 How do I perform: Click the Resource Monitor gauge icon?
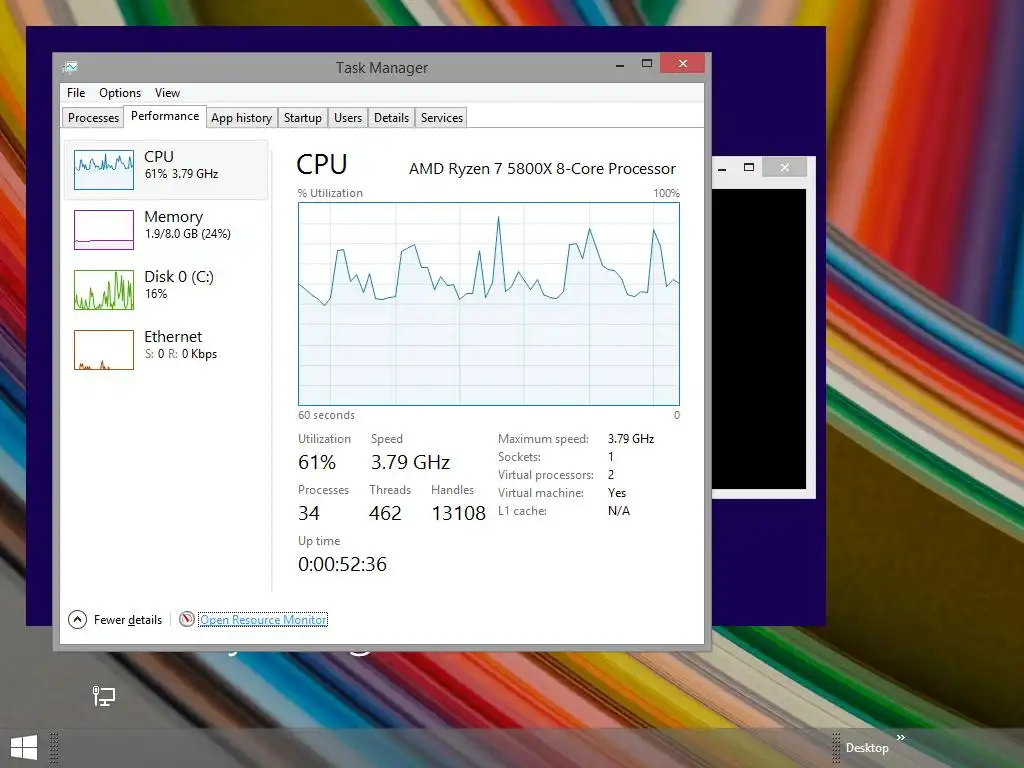tap(187, 619)
